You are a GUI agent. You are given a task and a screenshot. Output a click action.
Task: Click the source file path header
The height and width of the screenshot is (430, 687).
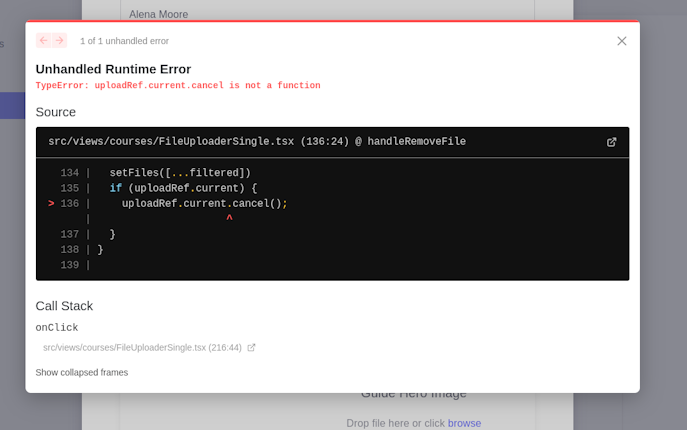point(257,142)
